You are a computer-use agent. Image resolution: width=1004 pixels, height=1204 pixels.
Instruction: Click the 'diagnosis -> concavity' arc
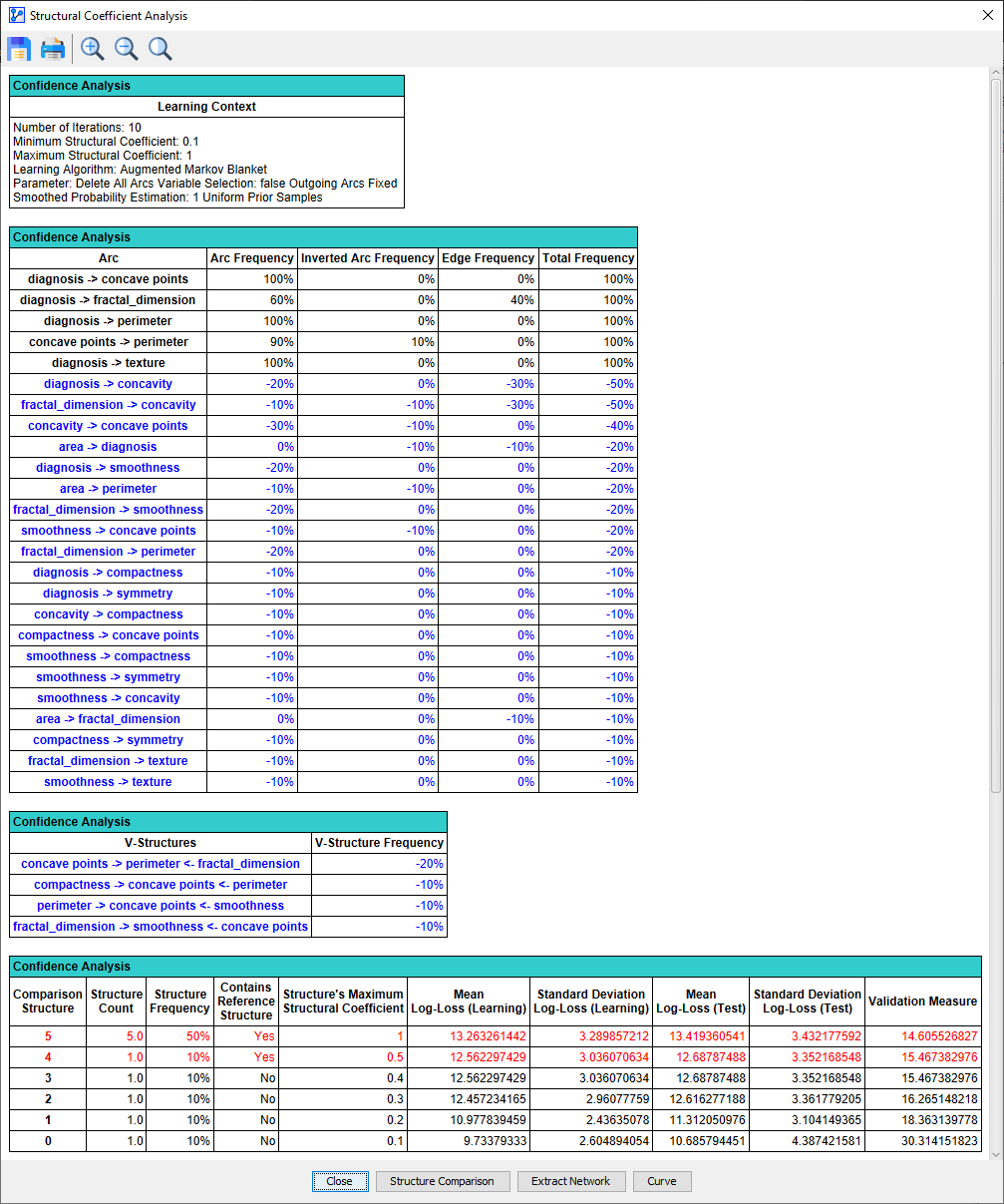click(108, 384)
